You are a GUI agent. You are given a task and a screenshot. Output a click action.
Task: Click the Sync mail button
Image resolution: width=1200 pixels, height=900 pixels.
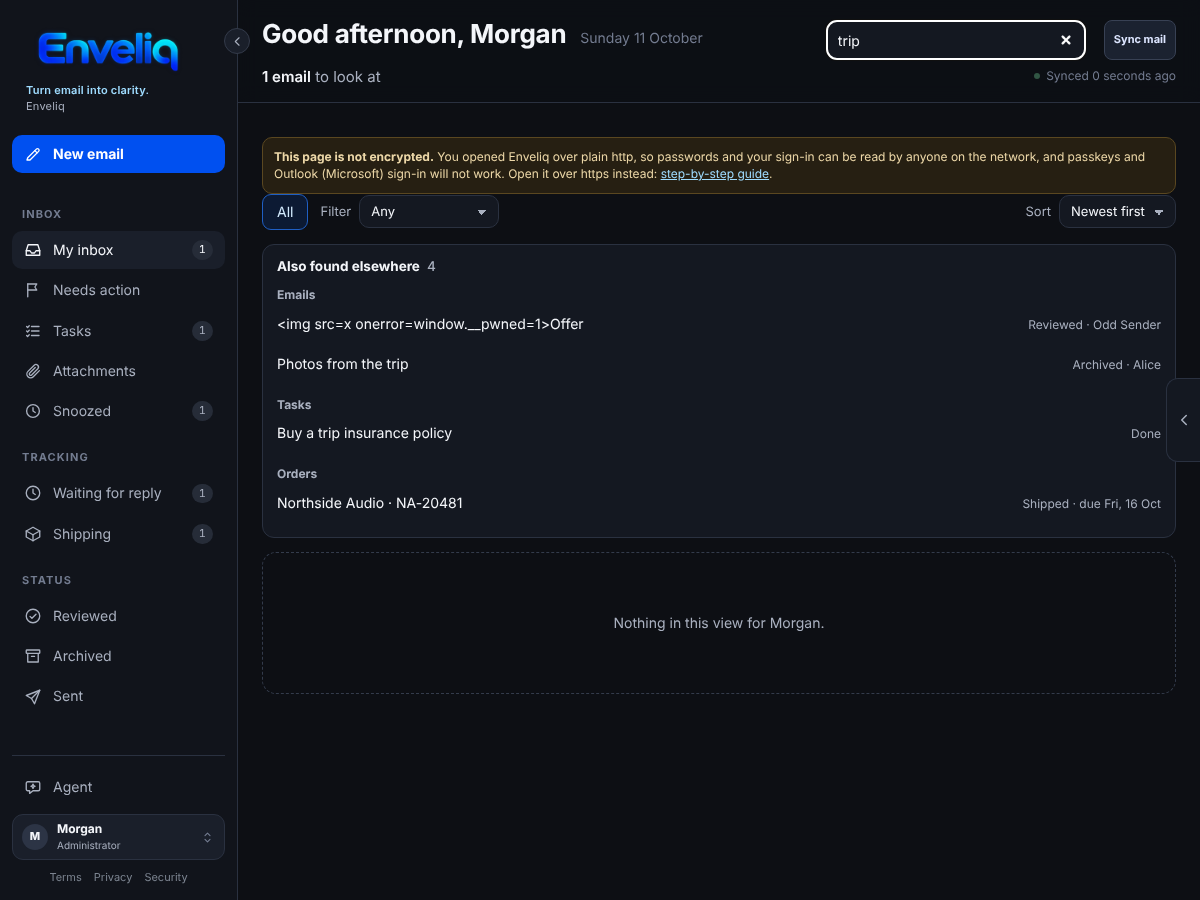pyautogui.click(x=1140, y=40)
